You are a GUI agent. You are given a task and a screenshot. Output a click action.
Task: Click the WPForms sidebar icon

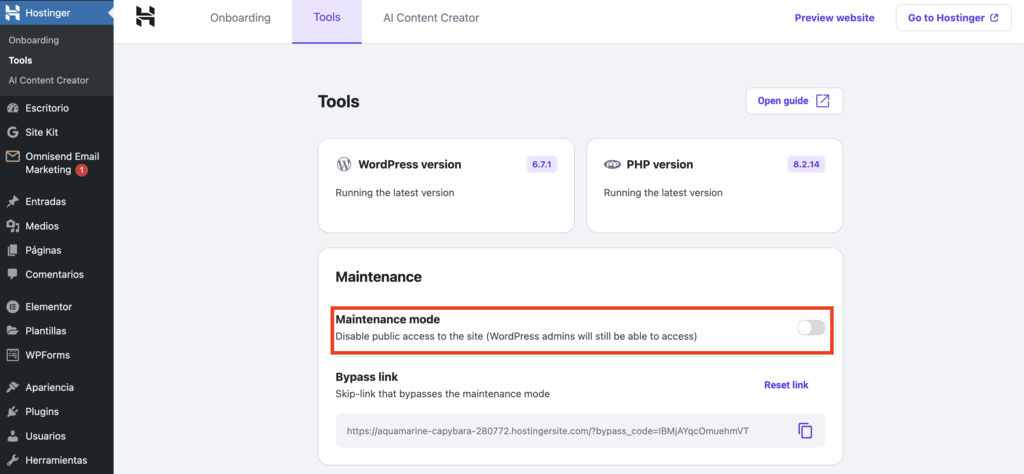click(13, 355)
